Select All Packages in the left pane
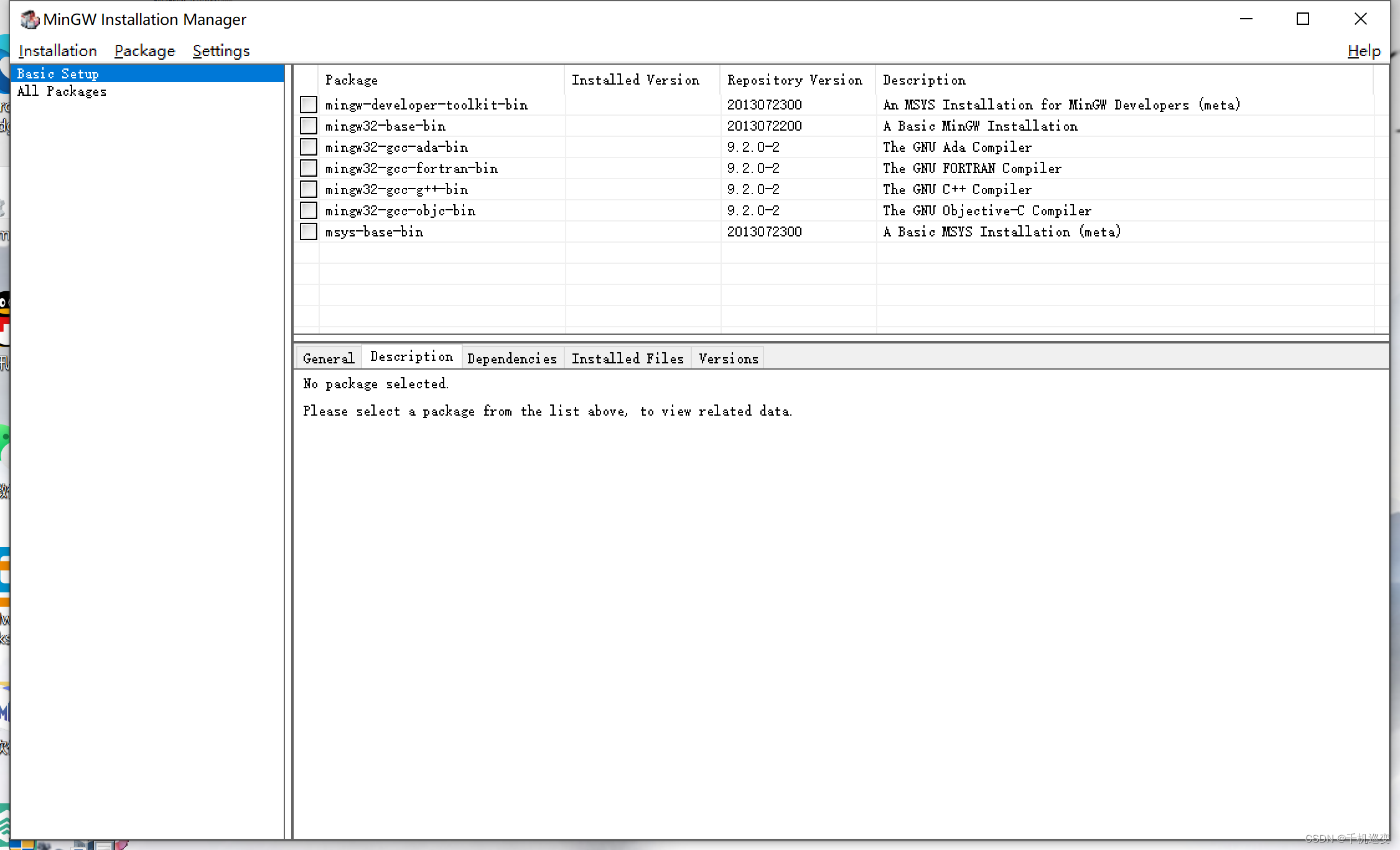1400x850 pixels. (x=62, y=91)
